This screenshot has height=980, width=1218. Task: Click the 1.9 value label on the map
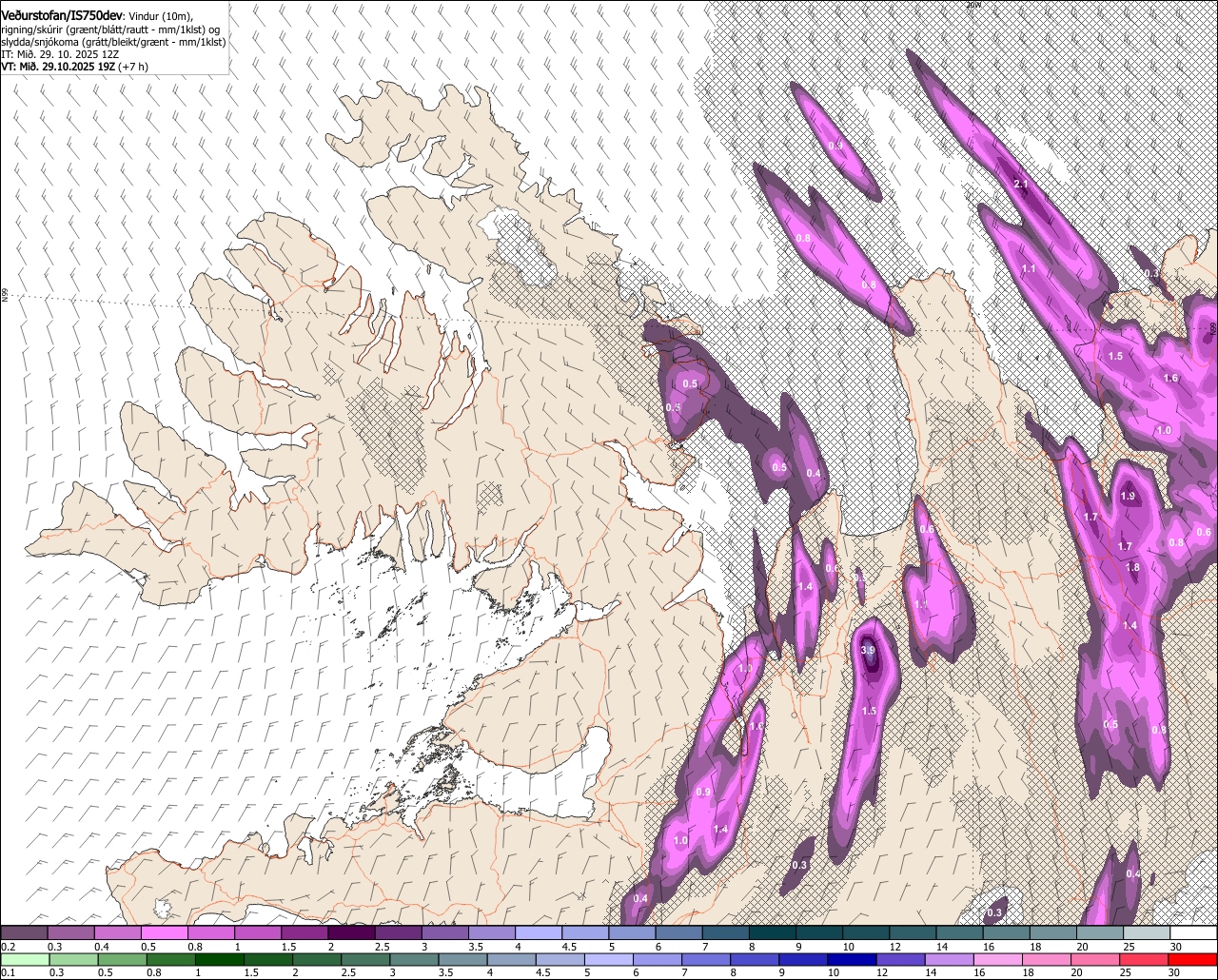point(1128,497)
